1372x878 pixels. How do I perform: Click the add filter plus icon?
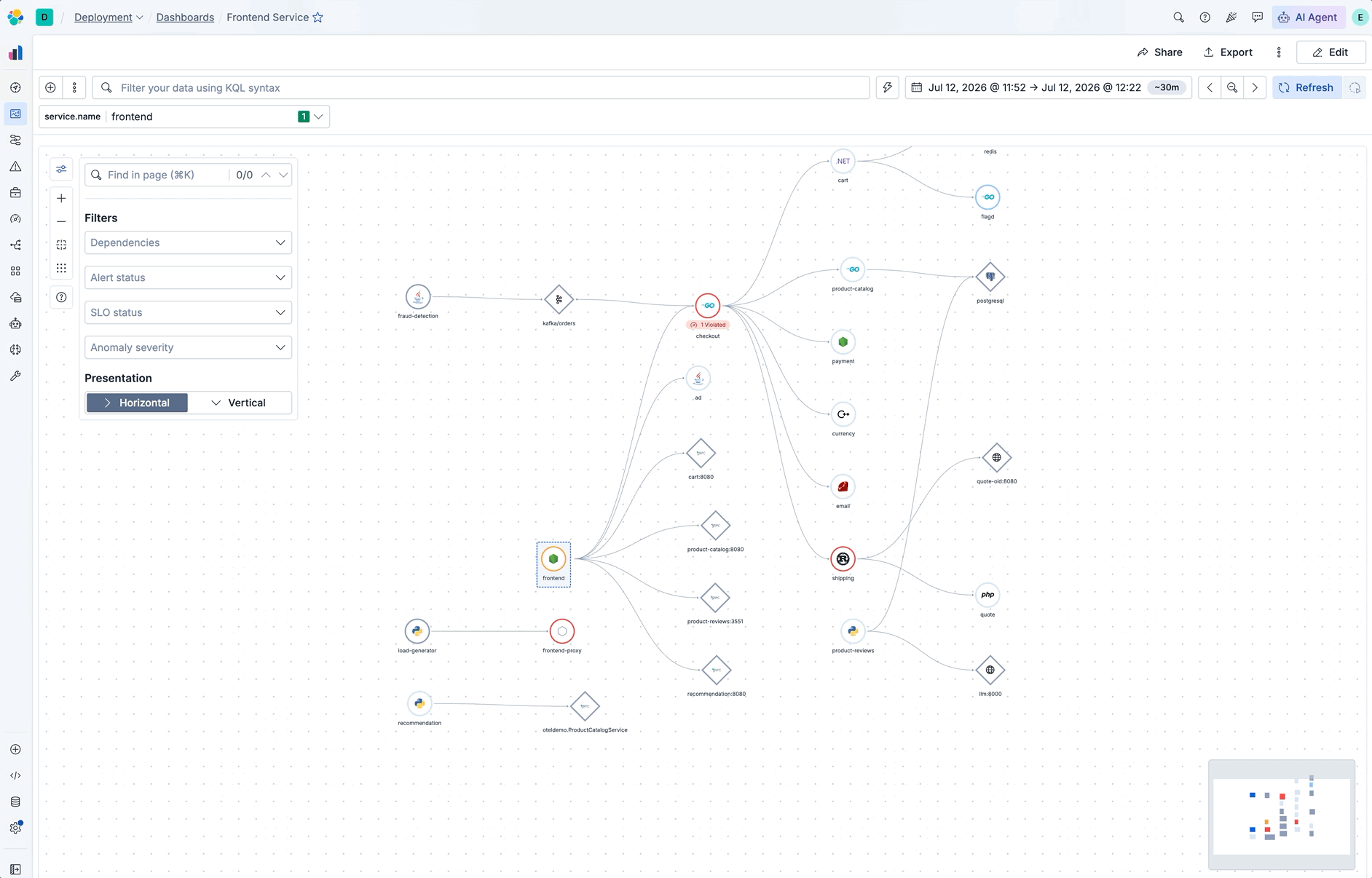(x=50, y=87)
